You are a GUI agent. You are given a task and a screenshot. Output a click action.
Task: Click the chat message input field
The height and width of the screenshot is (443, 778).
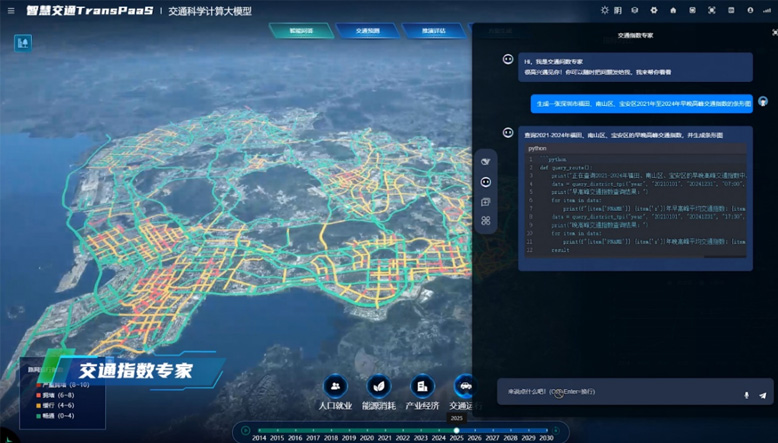pos(620,392)
